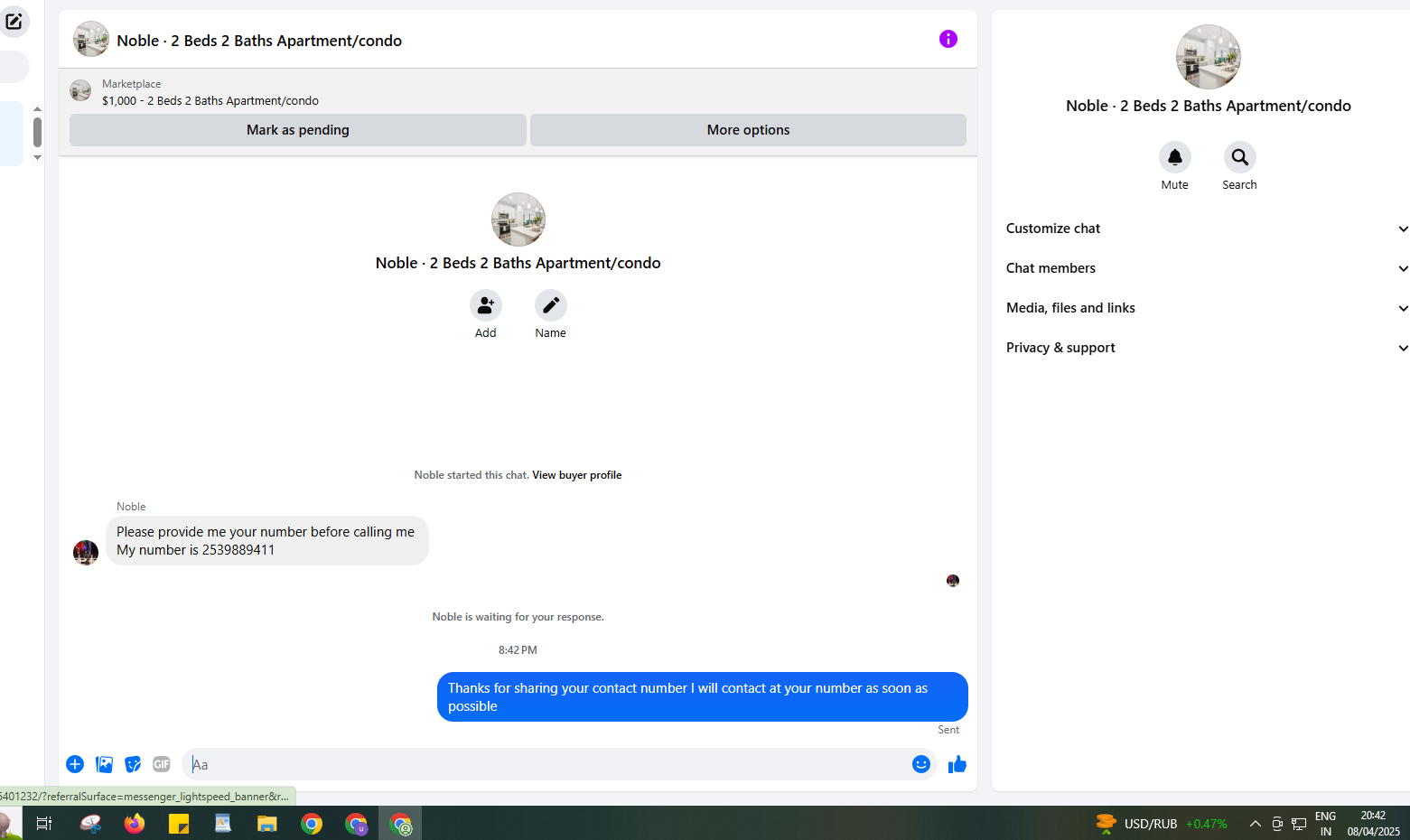Click the USD/RUB widget in taskbar

click(x=1161, y=823)
